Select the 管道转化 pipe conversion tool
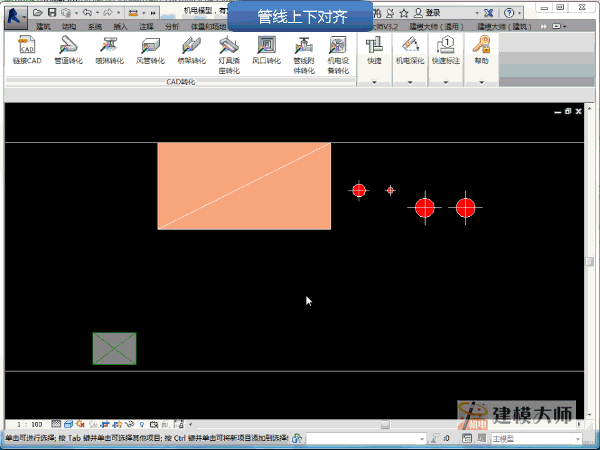 click(x=68, y=50)
